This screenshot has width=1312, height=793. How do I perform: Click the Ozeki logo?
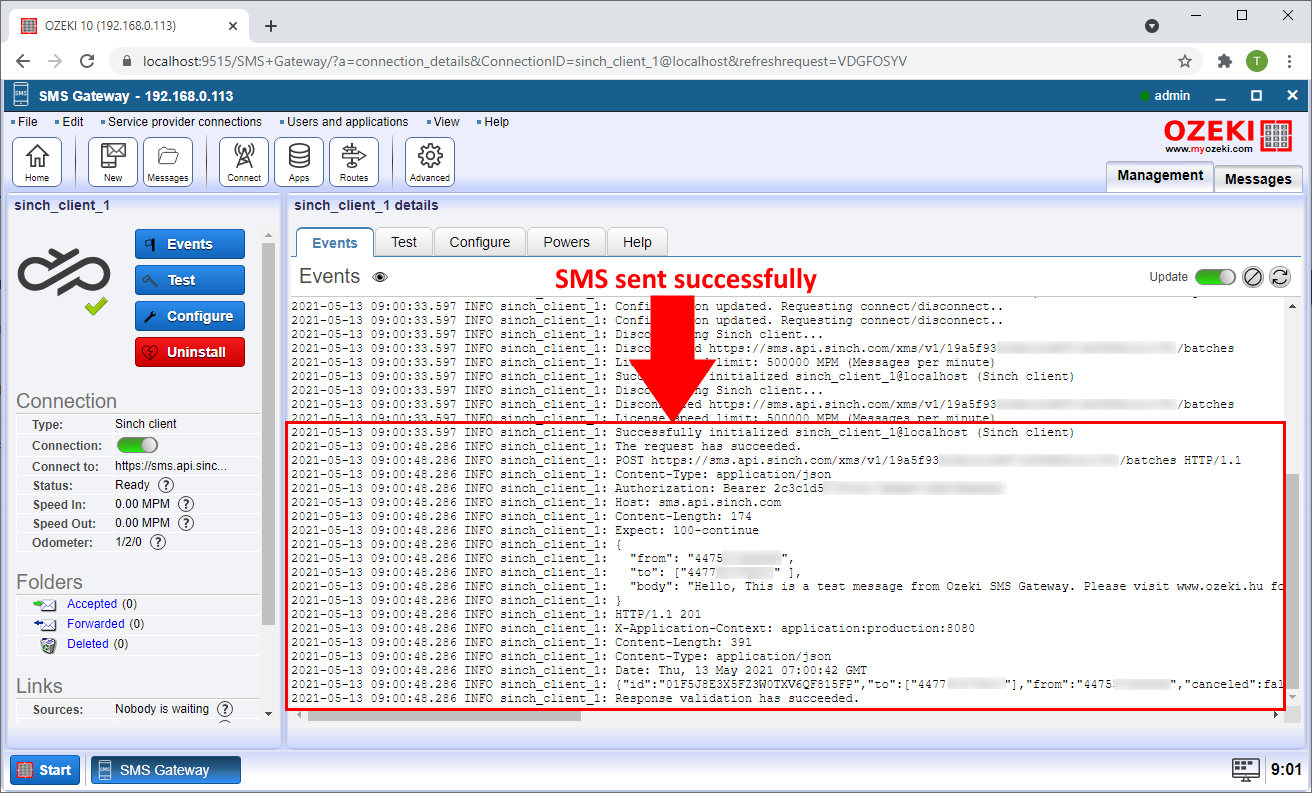tap(1227, 135)
